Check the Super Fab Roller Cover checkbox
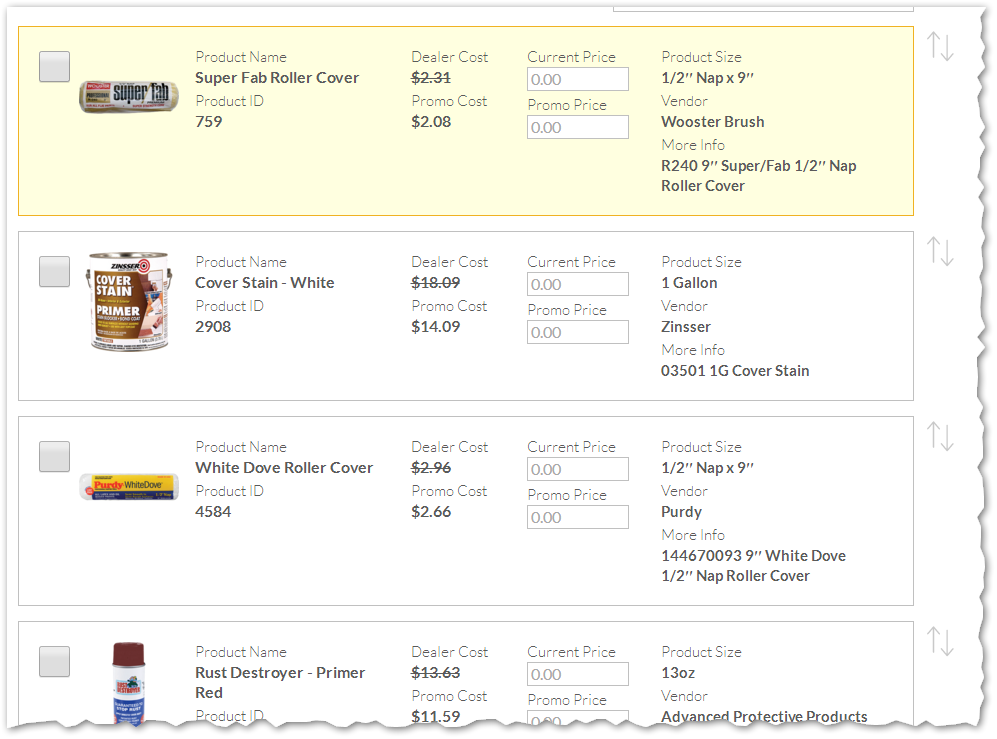This screenshot has width=997, height=739. click(x=55, y=67)
